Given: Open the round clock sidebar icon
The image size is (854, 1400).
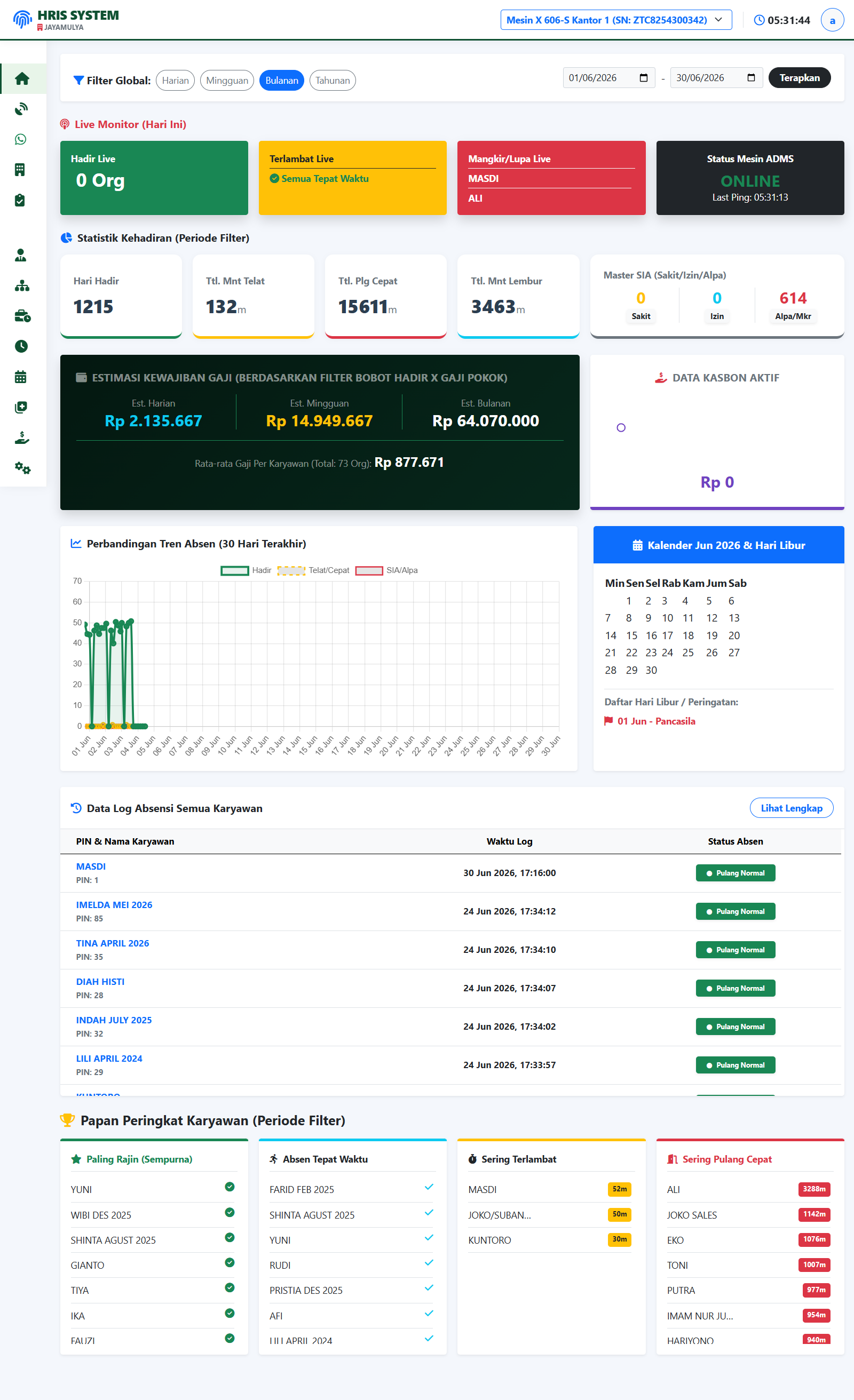Looking at the screenshot, I should click(21, 347).
